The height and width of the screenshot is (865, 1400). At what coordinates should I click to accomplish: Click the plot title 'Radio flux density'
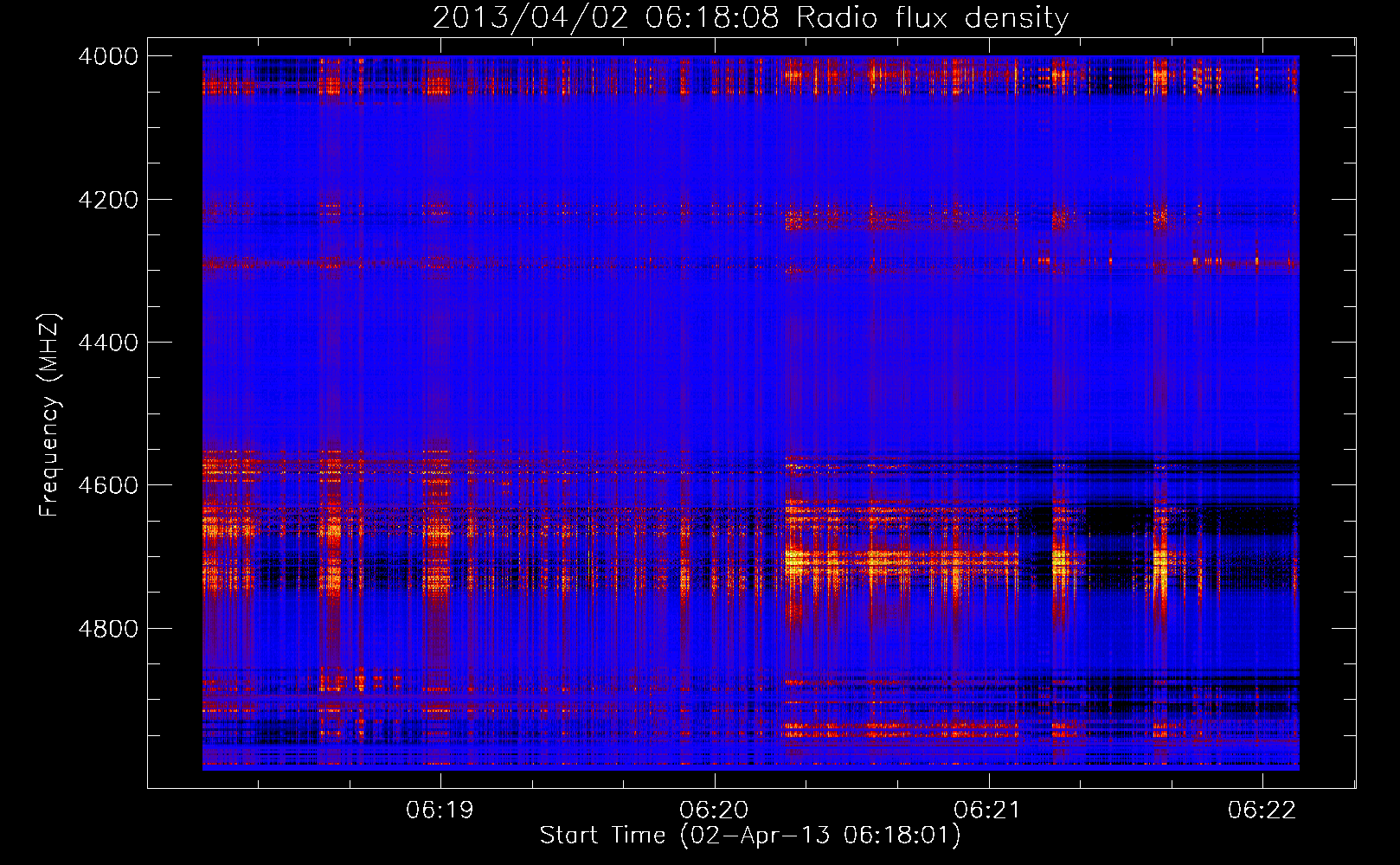pos(932,18)
